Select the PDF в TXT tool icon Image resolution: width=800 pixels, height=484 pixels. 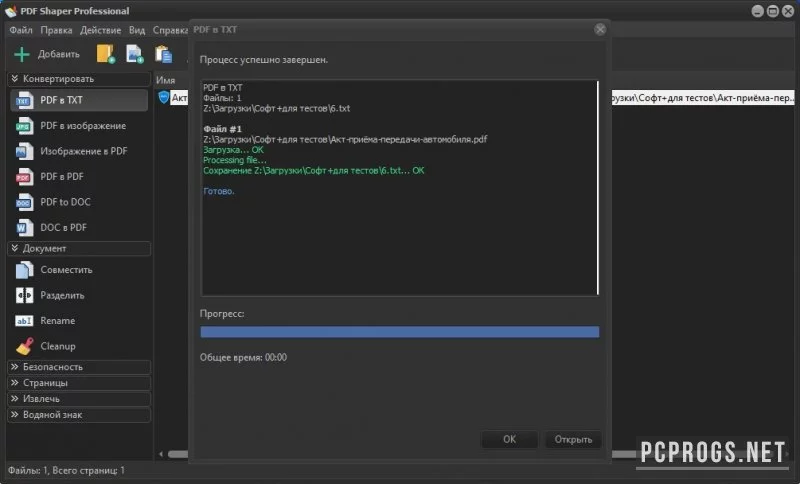[x=24, y=100]
